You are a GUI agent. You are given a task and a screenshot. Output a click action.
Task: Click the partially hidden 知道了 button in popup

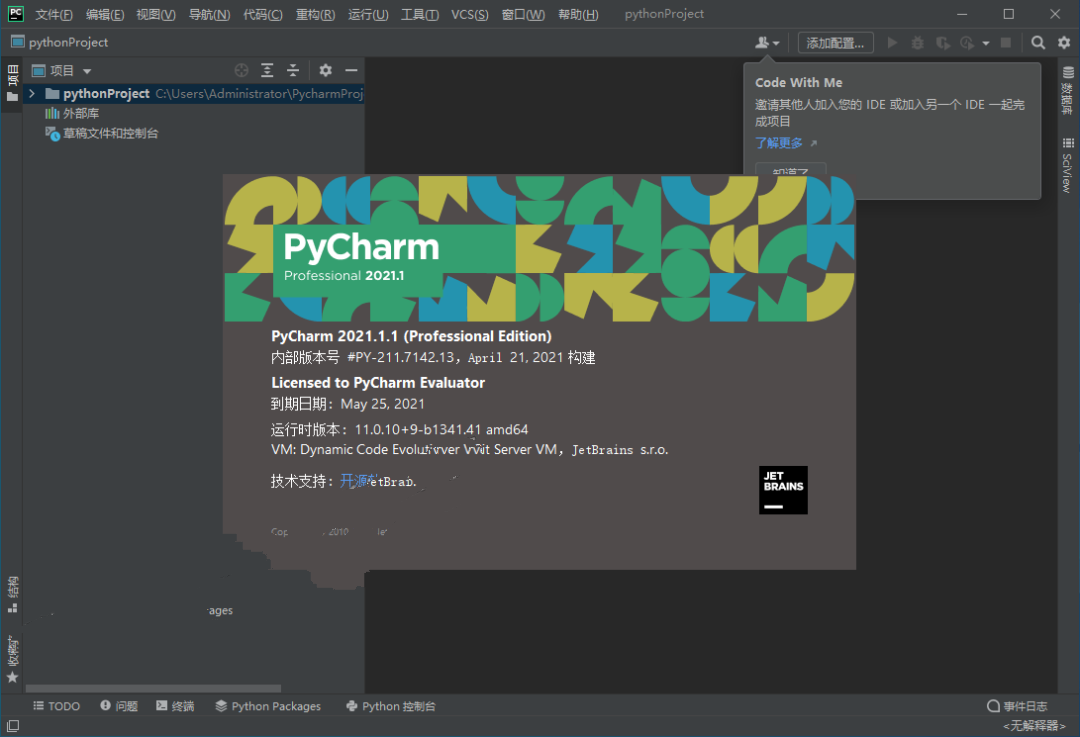click(790, 170)
